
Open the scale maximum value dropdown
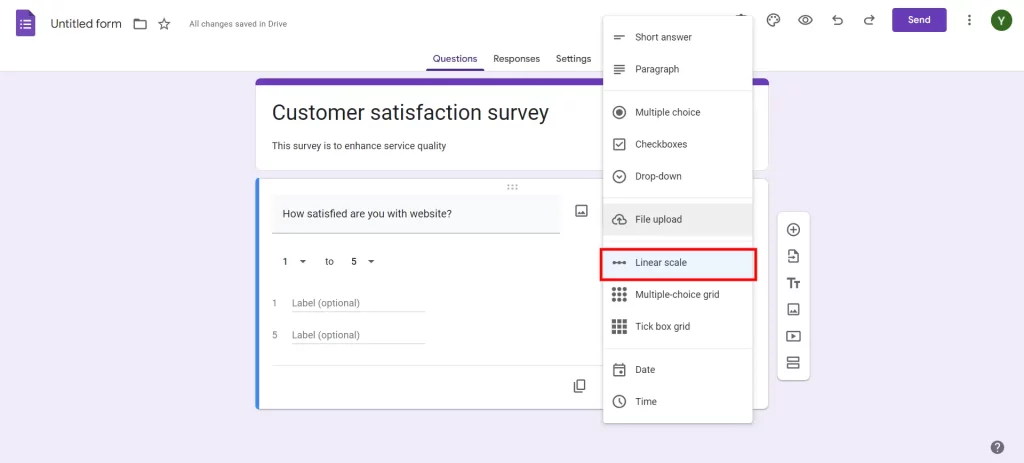click(362, 262)
